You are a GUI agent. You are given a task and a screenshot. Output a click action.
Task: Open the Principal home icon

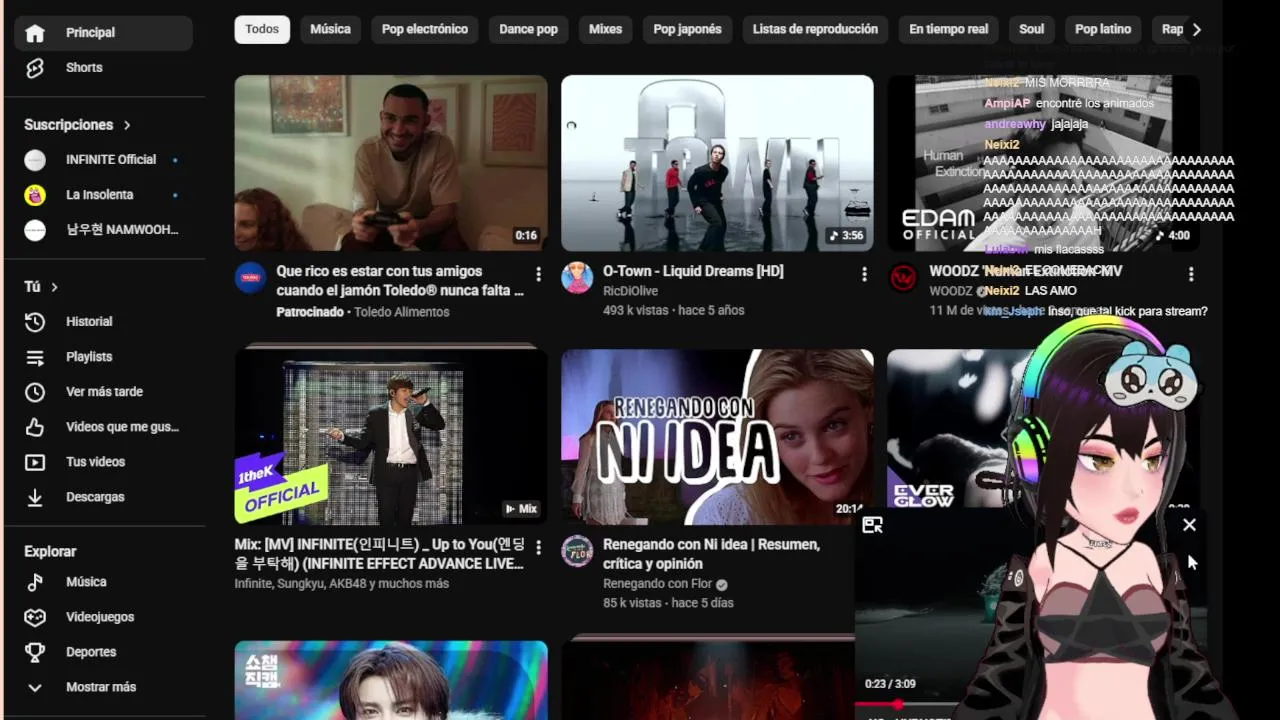pos(35,33)
